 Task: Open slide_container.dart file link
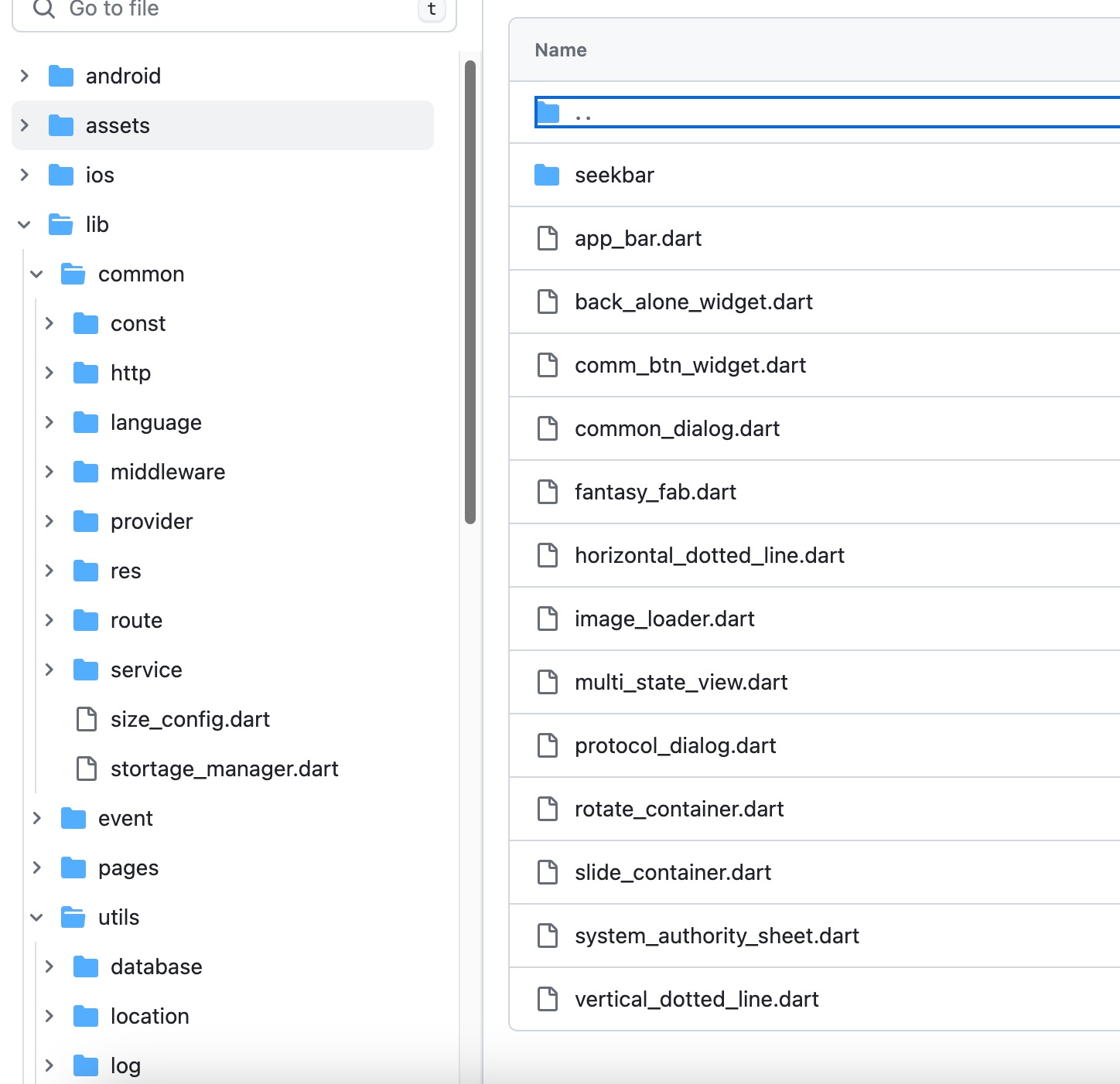[x=673, y=872]
